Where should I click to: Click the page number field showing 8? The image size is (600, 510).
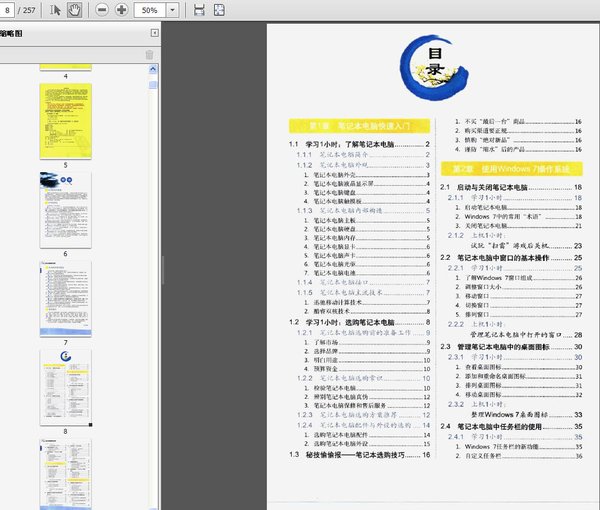[x=7, y=10]
